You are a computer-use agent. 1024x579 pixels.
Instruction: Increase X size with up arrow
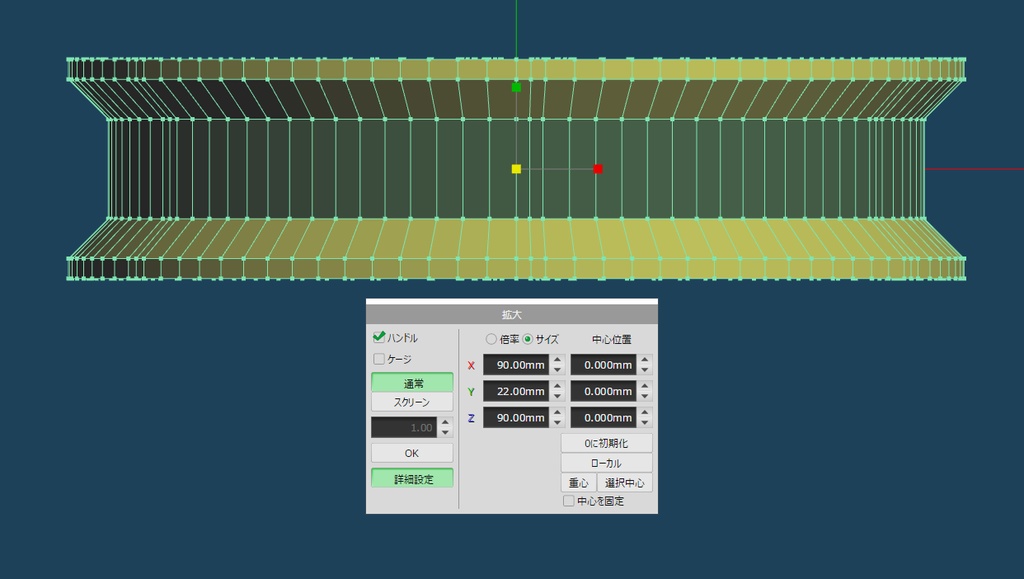tap(557, 360)
